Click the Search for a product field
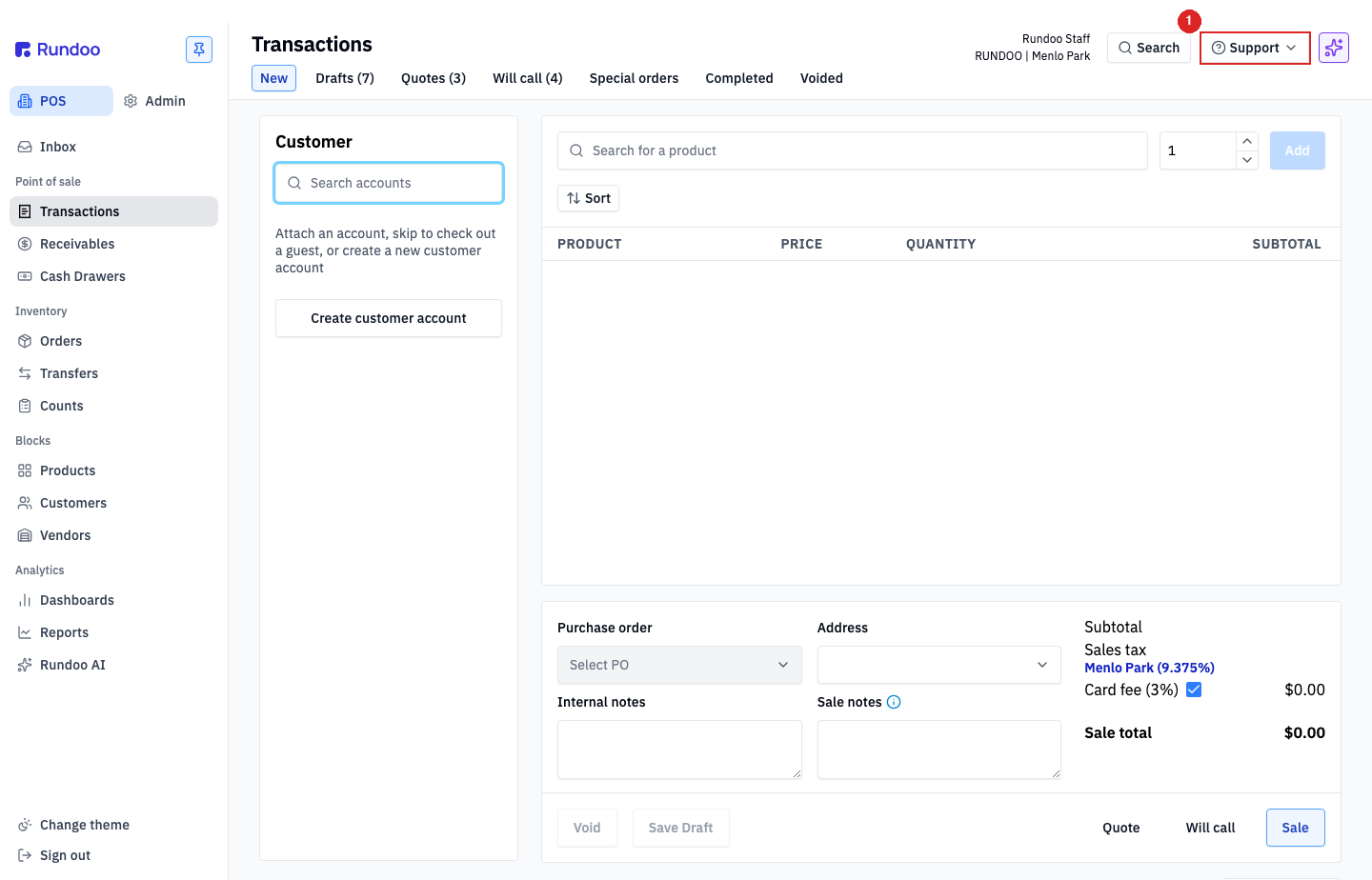1372x880 pixels. [x=853, y=150]
